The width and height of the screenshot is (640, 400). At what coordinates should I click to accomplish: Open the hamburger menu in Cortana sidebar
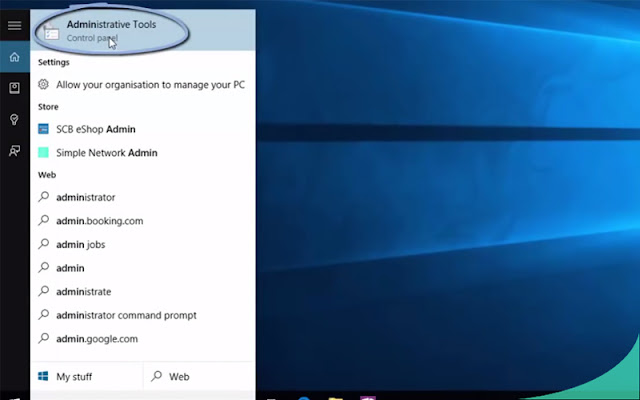[x=15, y=25]
